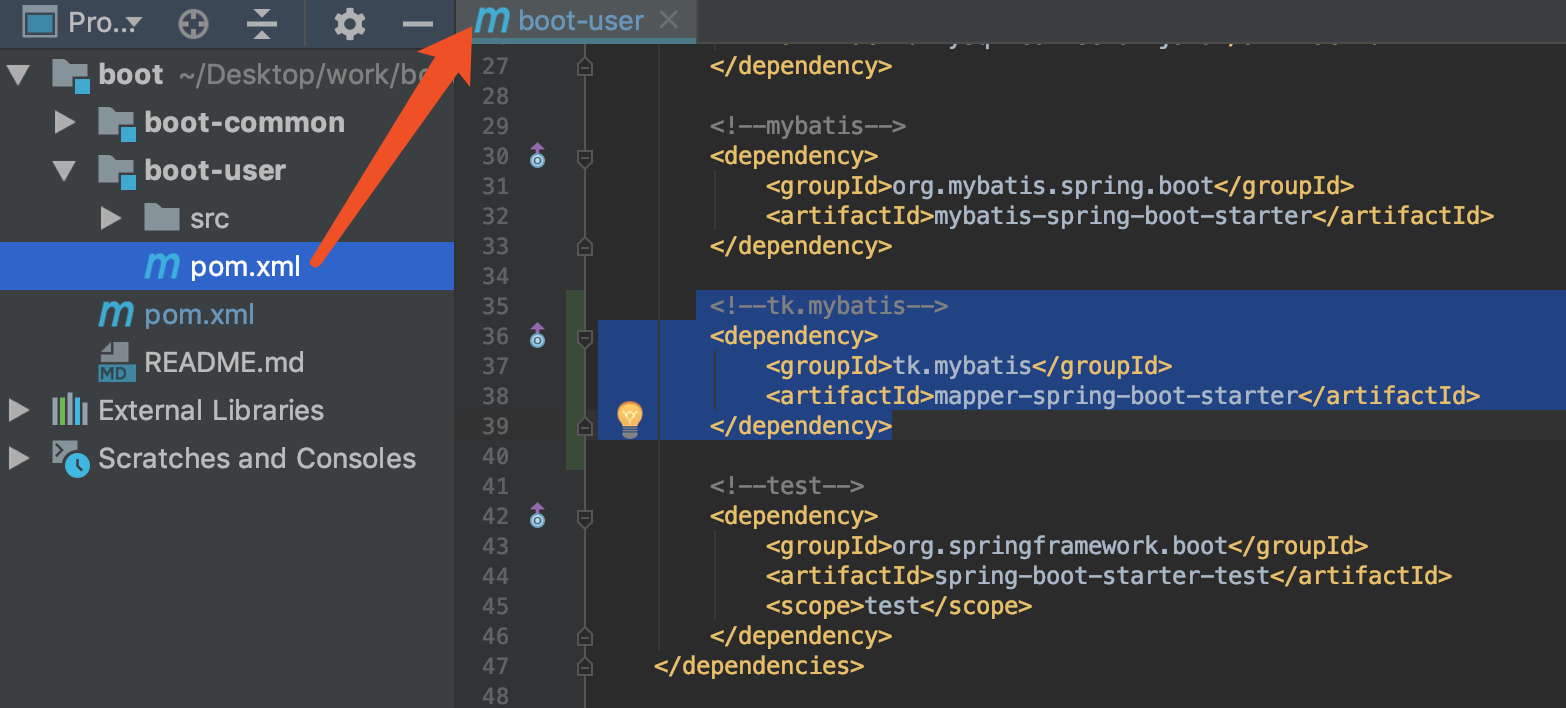Collapse the tk.mybatis dependency using the gutter fold arrow
Screen dimensions: 1566x708
[586, 337]
